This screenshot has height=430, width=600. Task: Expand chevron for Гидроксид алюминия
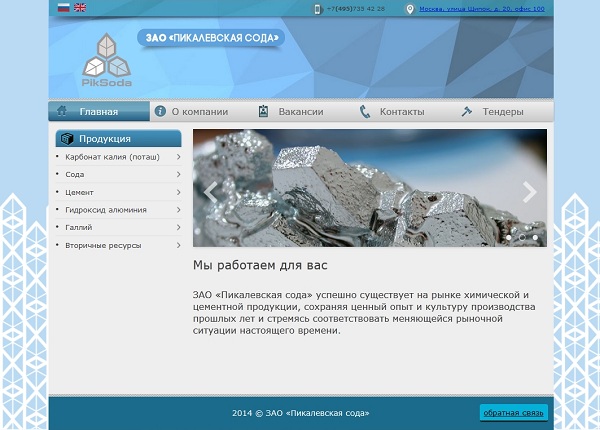point(178,210)
